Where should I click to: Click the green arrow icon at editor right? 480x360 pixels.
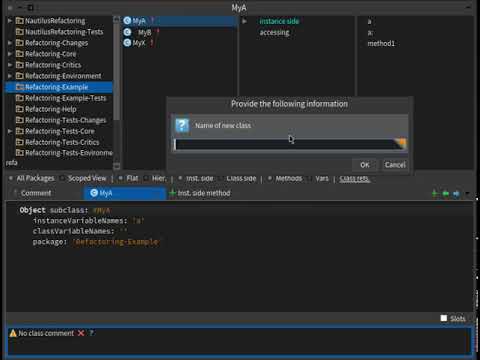(x=445, y=193)
